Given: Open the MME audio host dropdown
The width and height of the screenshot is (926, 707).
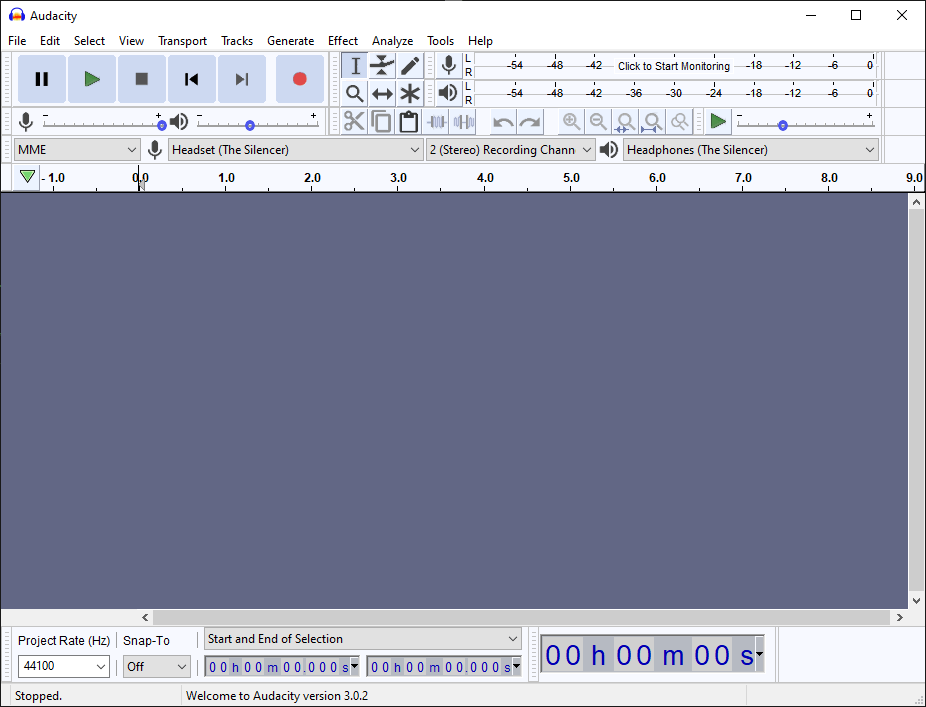Looking at the screenshot, I should 77,150.
